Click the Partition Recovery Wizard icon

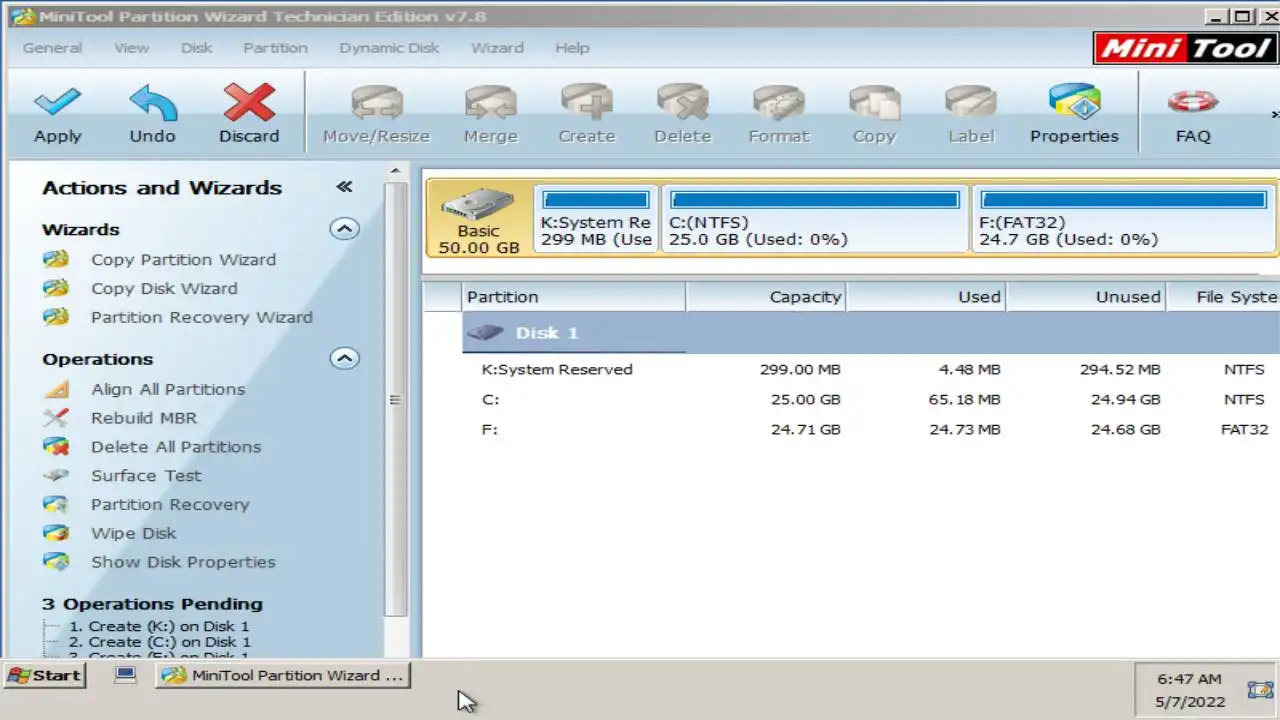56,317
